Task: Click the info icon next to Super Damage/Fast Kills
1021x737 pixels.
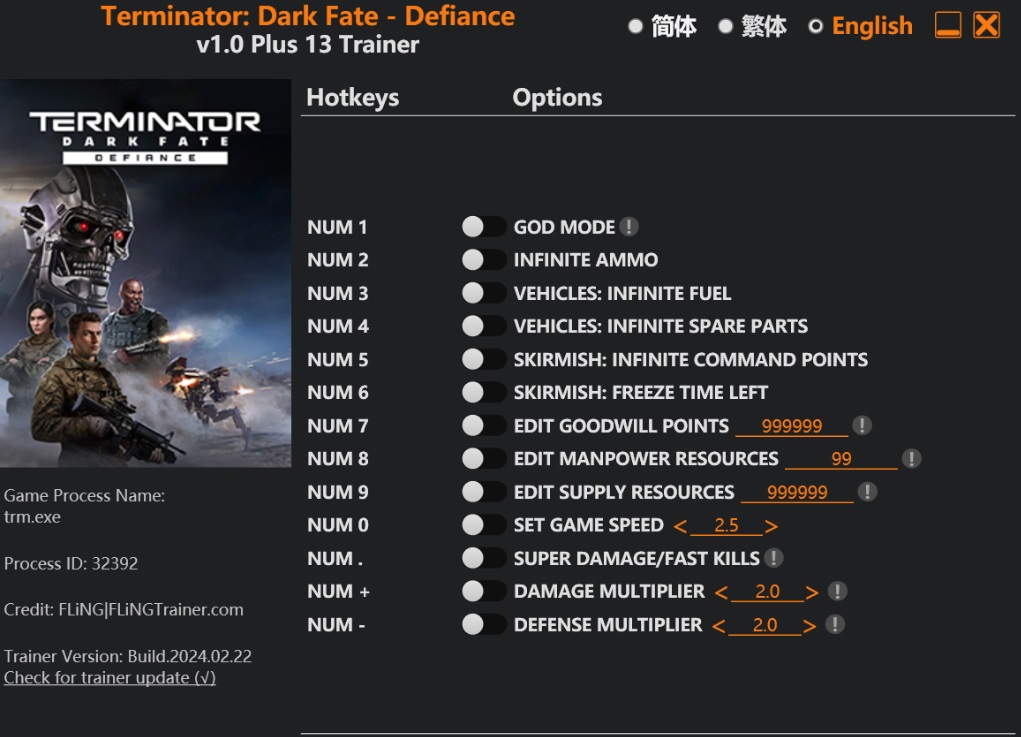Action: click(774, 558)
